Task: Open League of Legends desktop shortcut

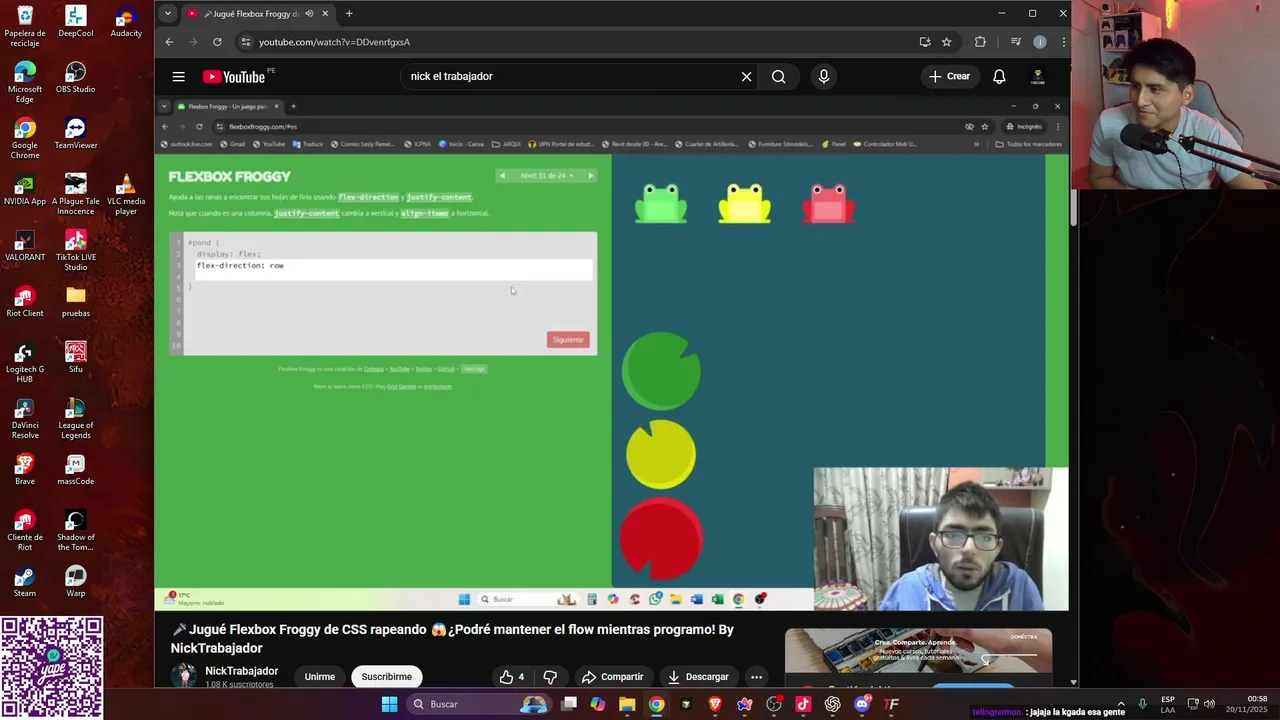Action: (76, 418)
